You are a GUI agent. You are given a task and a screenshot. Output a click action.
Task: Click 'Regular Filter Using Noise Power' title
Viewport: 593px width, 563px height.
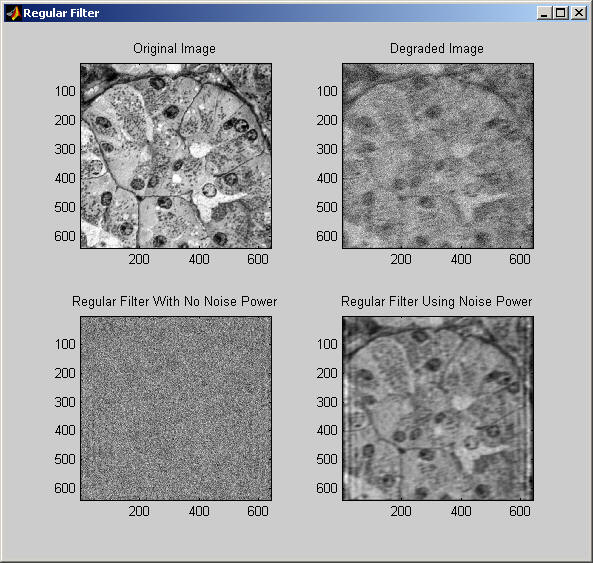point(436,301)
